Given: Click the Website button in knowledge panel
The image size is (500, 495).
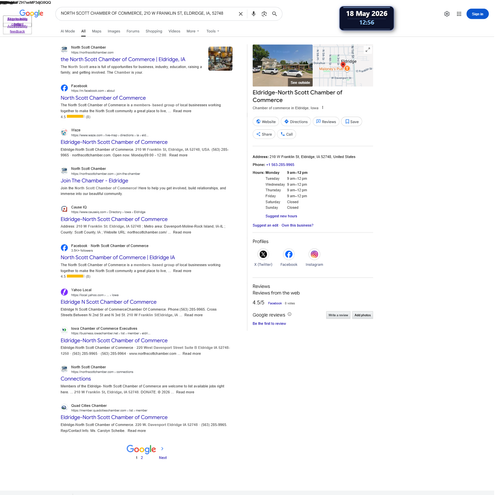Looking at the screenshot, I should (x=266, y=122).
